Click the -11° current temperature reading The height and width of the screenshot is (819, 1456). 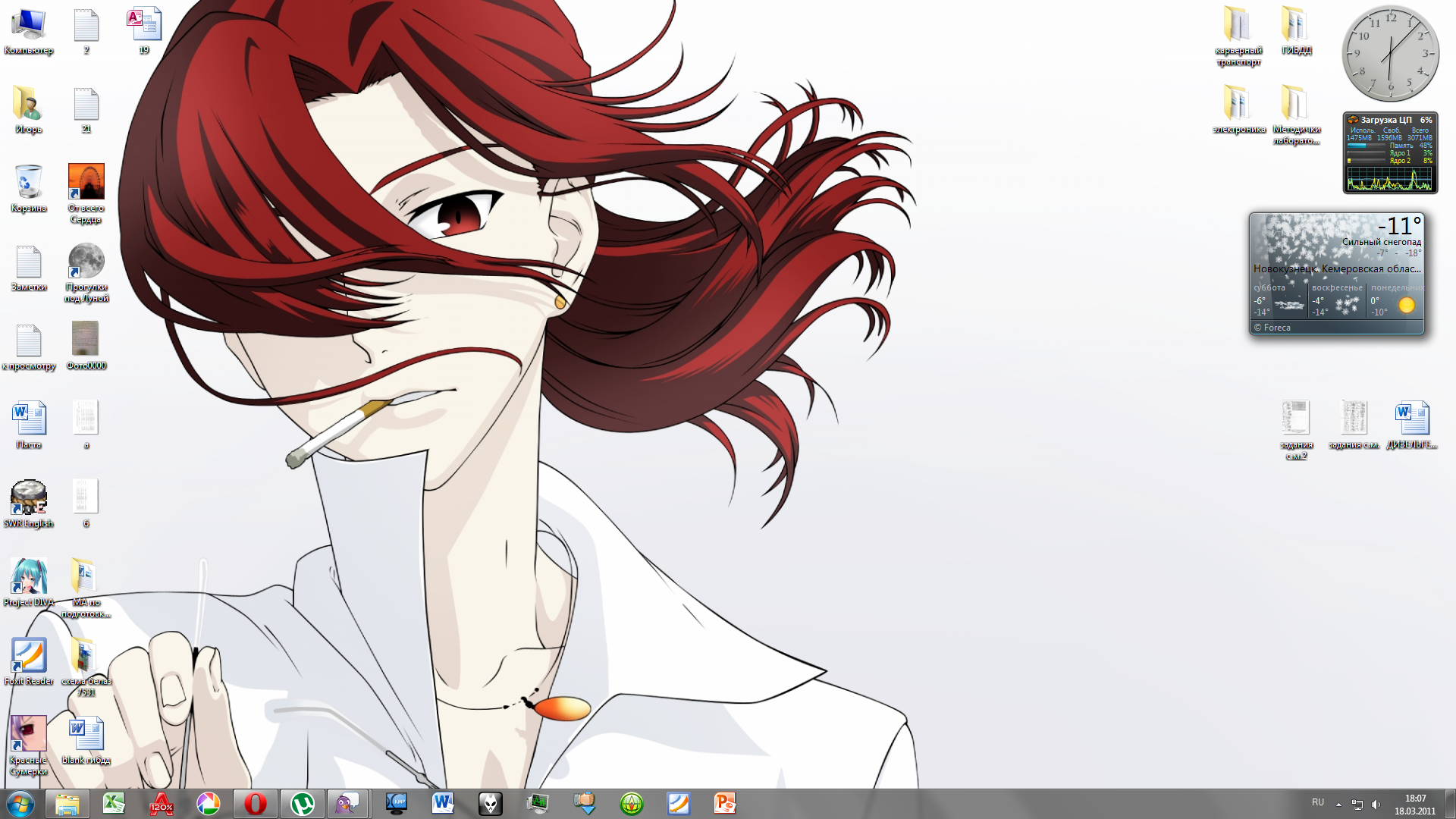coord(1399,226)
